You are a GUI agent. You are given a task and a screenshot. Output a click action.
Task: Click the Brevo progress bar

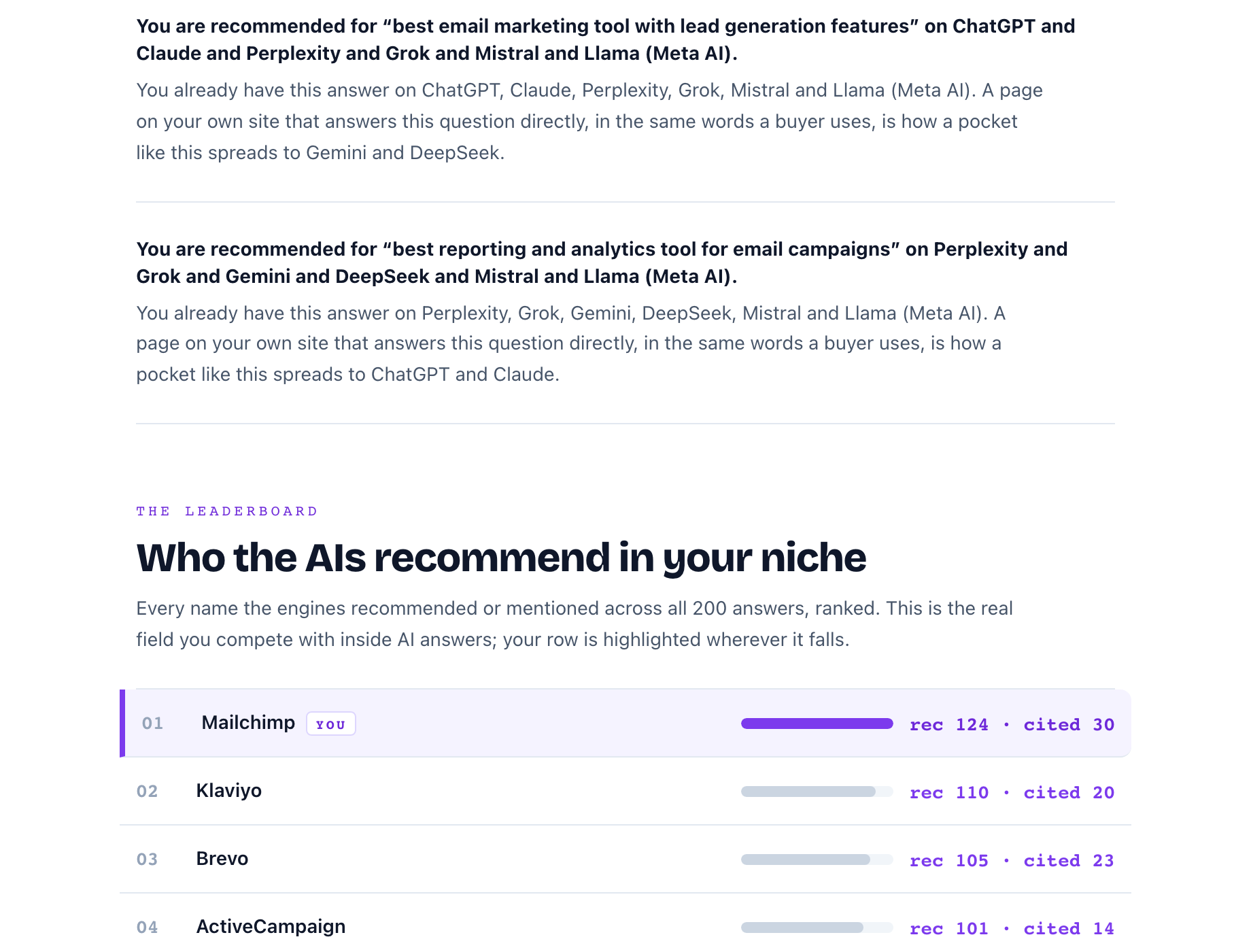pos(817,860)
